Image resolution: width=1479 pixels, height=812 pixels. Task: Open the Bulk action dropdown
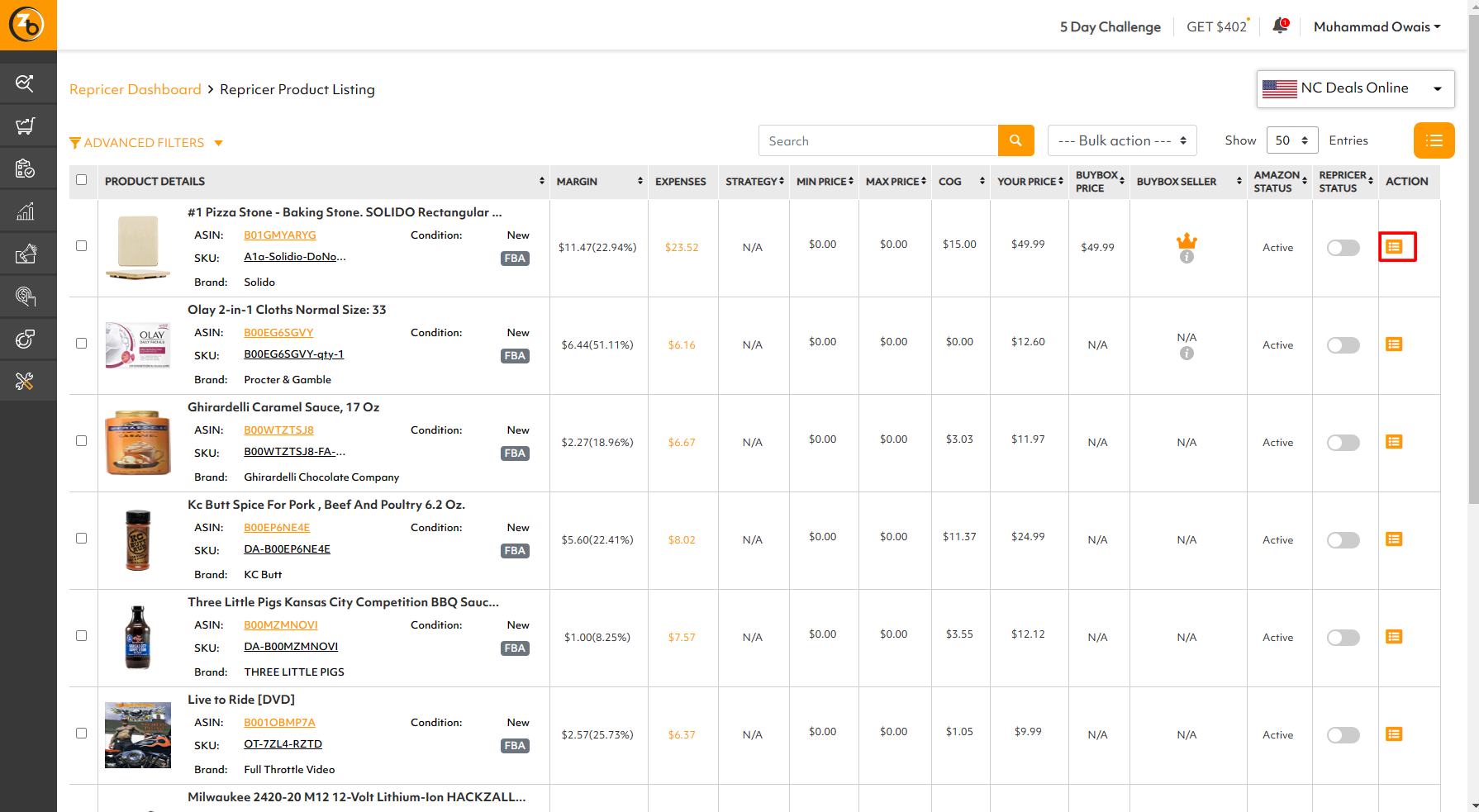1122,140
